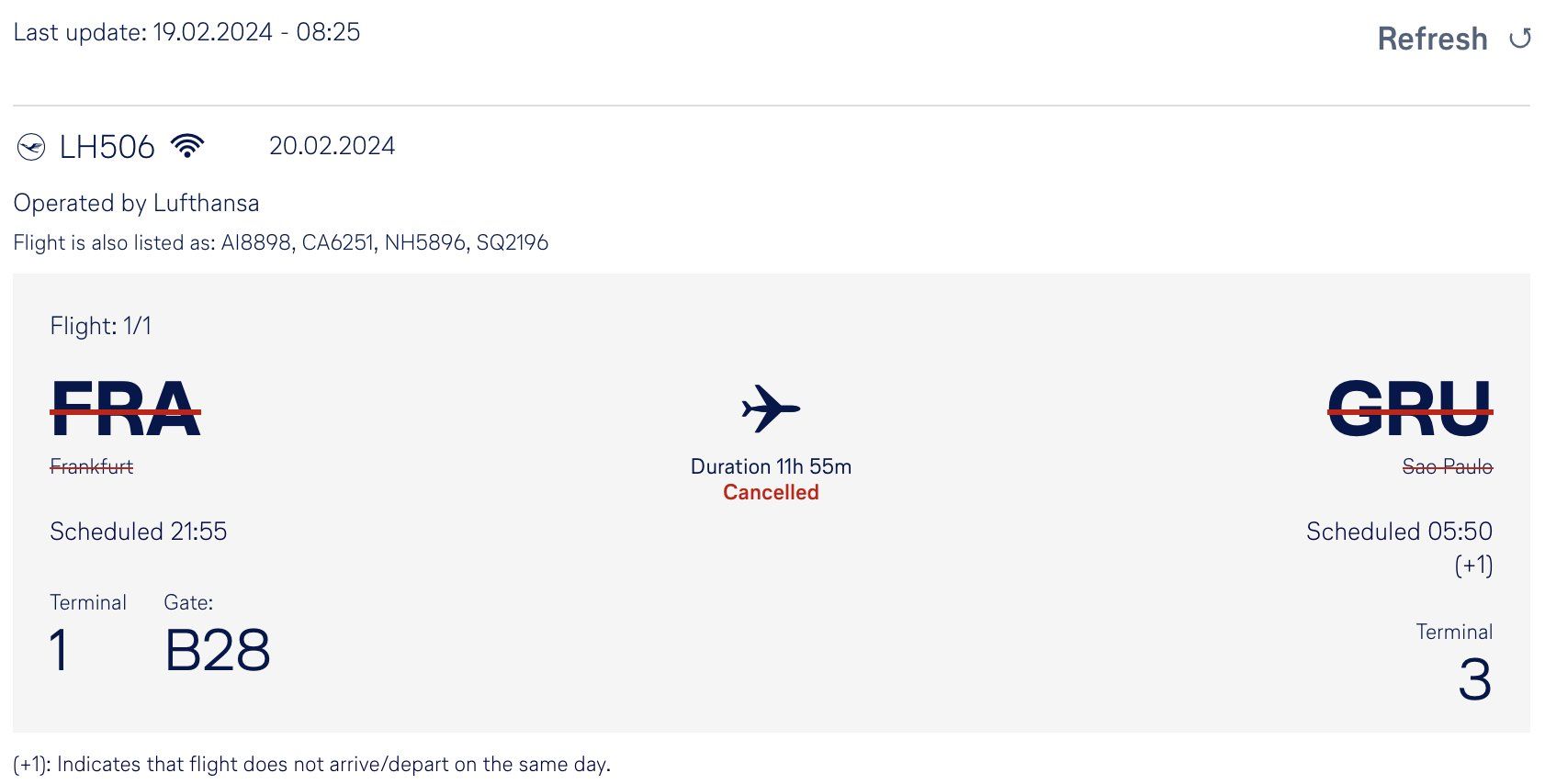Click the Frankfurt city name
The height and width of the screenshot is (784, 1545).
coord(92,466)
